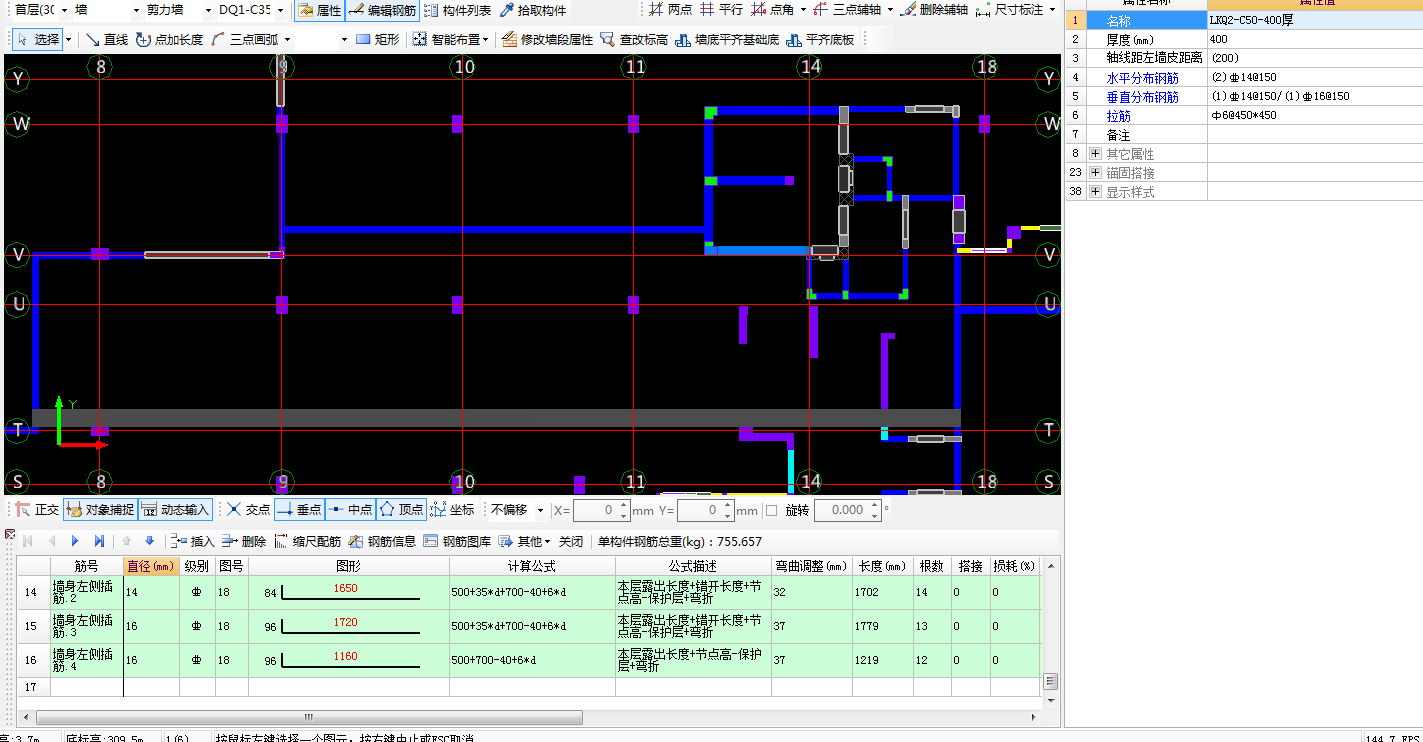Select the 两点 two-point axis tool
The height and width of the screenshot is (742, 1423).
[670, 10]
